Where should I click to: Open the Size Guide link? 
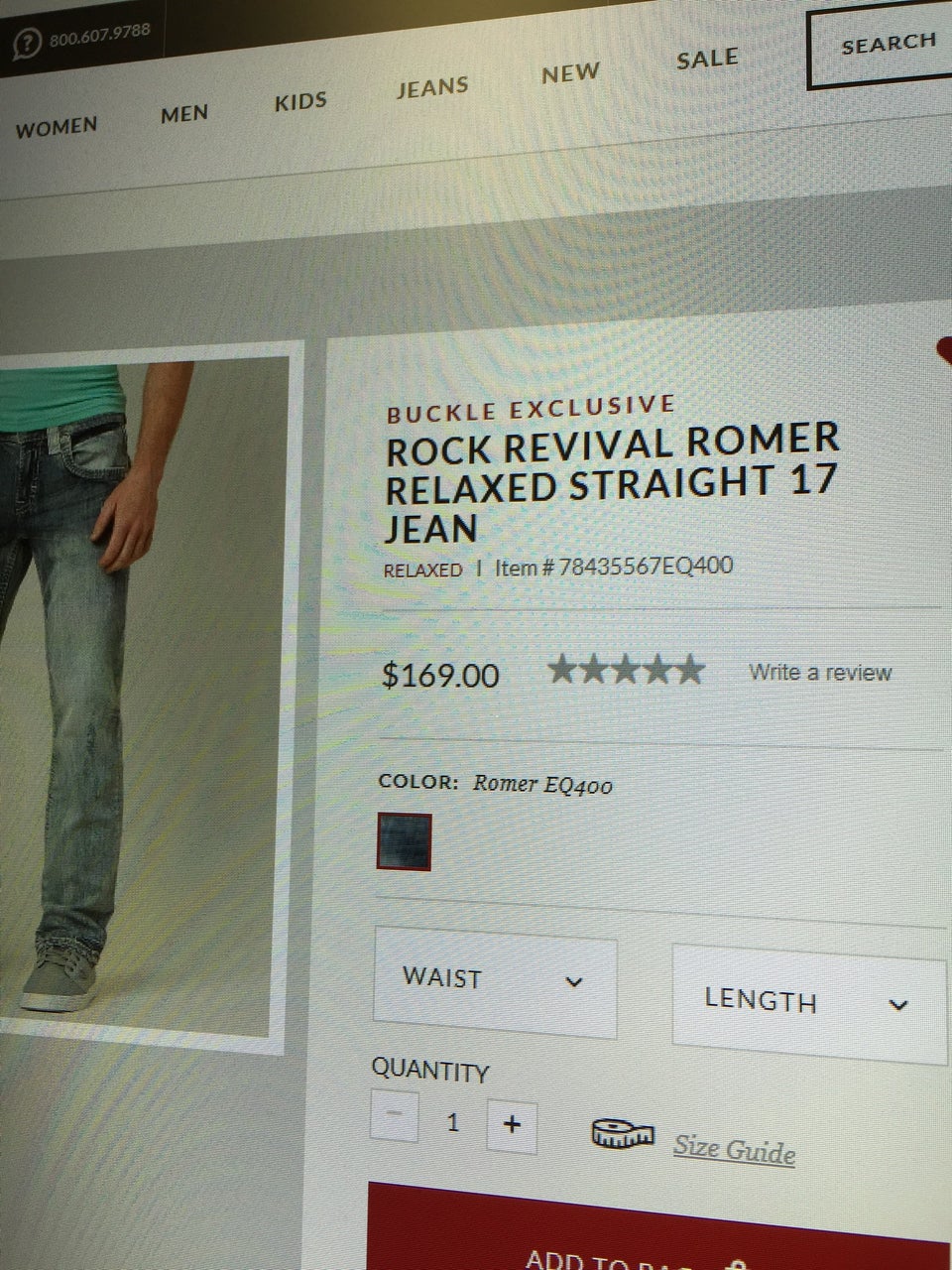734,1150
